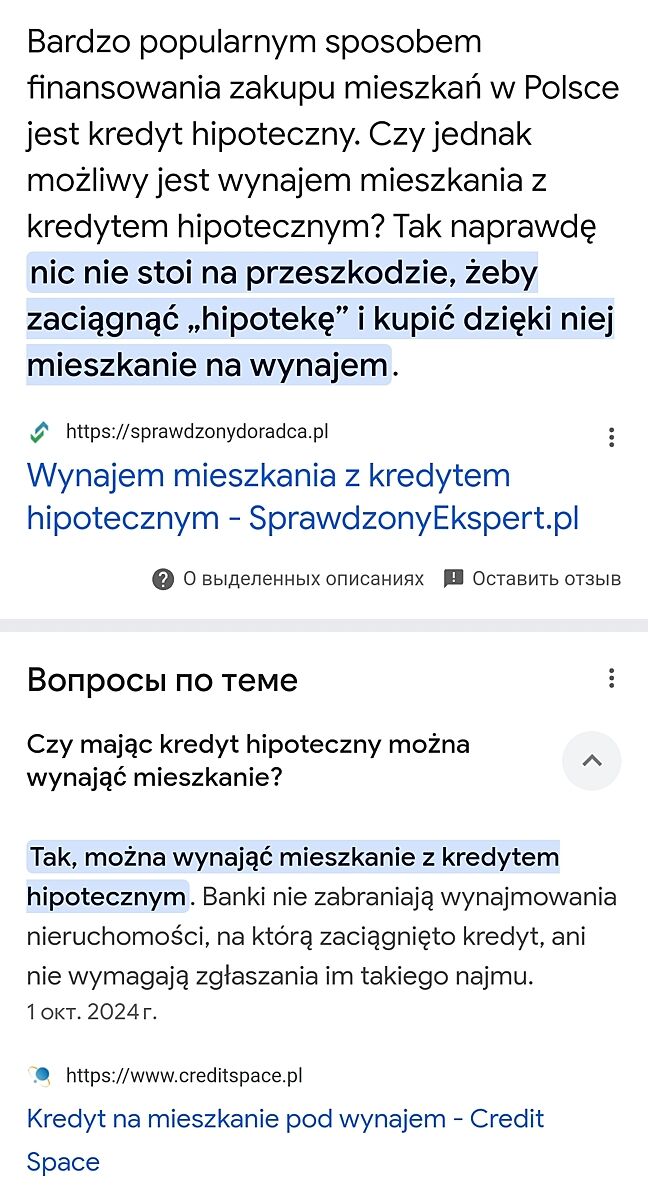Click the "Вопросы по теме" section heading
This screenshot has width=648, height=1200.
click(x=162, y=680)
